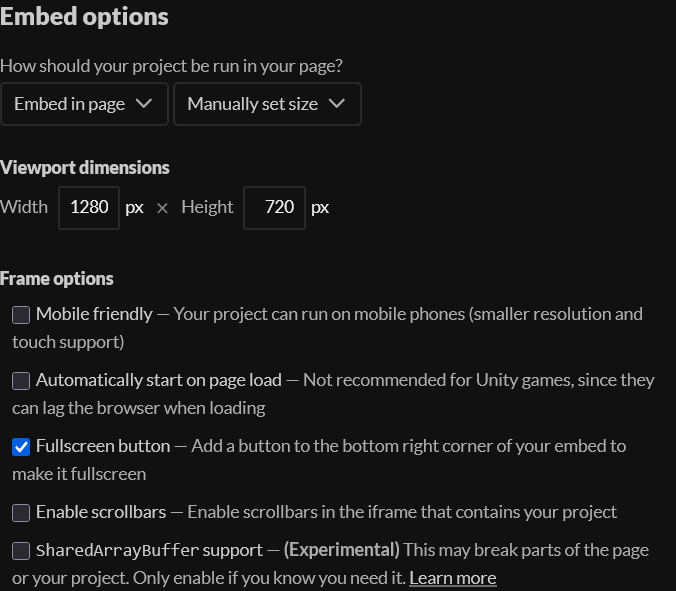
Task: Click the "Automatically start on page load" label
Action: pos(159,380)
